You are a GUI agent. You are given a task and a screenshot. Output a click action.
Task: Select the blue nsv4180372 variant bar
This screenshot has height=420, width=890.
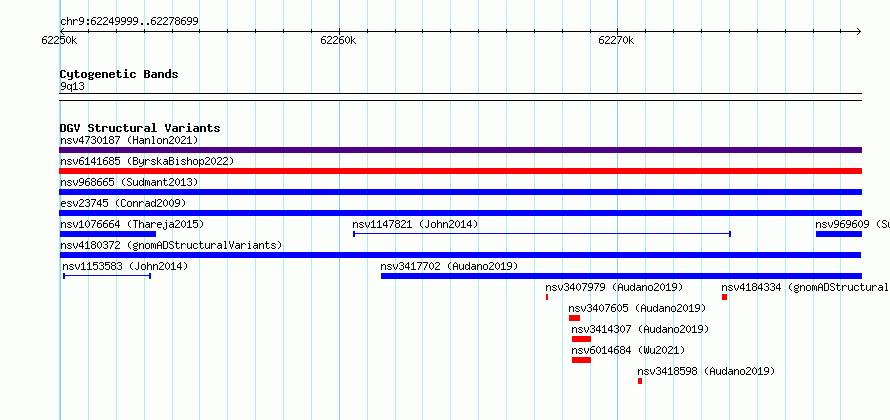pos(461,255)
